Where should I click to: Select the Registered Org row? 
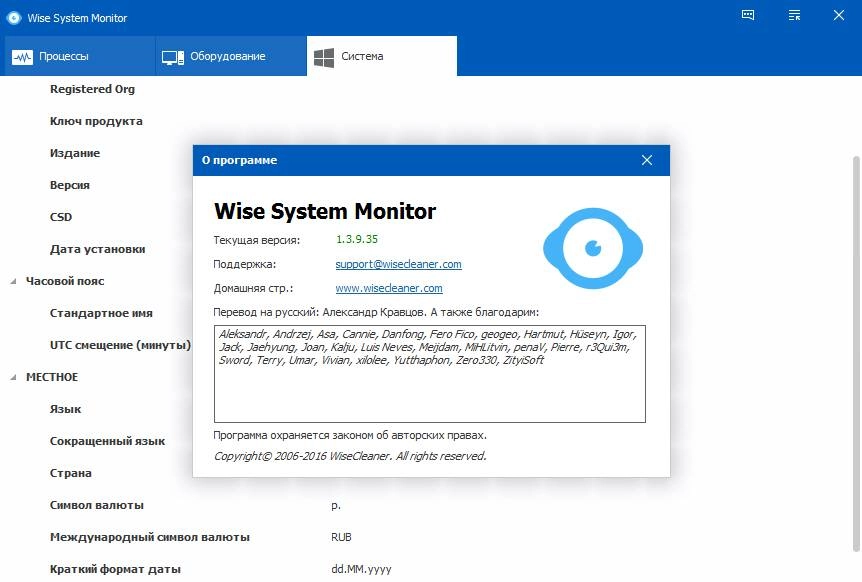pos(92,89)
